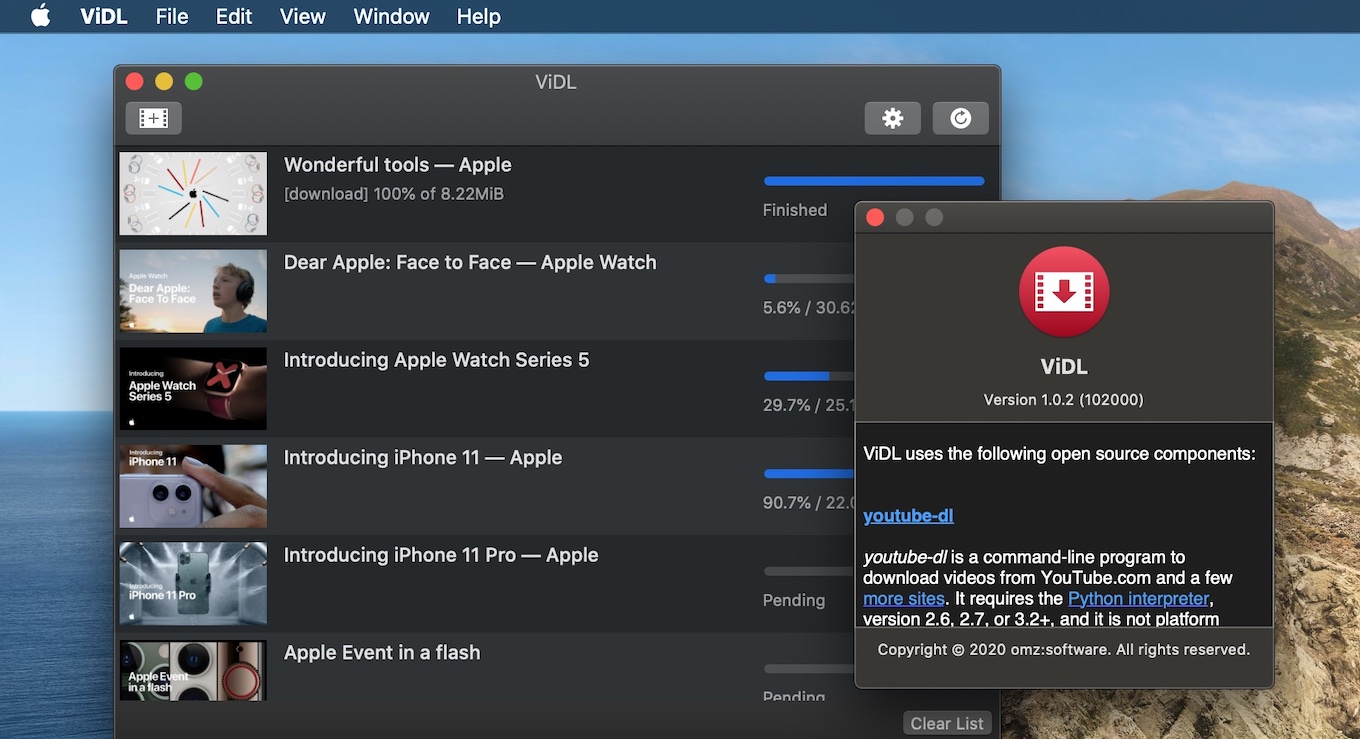Click the red ViDL app icon in About
This screenshot has width=1360, height=739.
tap(1063, 291)
